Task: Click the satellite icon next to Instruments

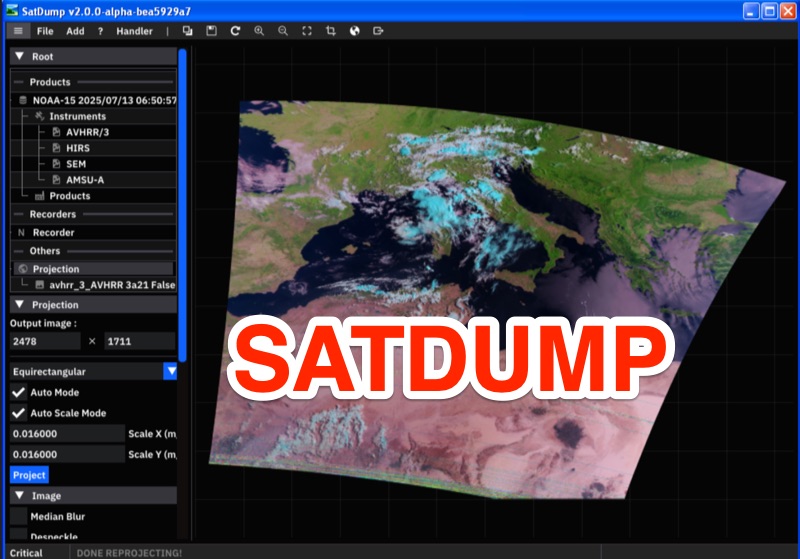Action: (x=40, y=116)
